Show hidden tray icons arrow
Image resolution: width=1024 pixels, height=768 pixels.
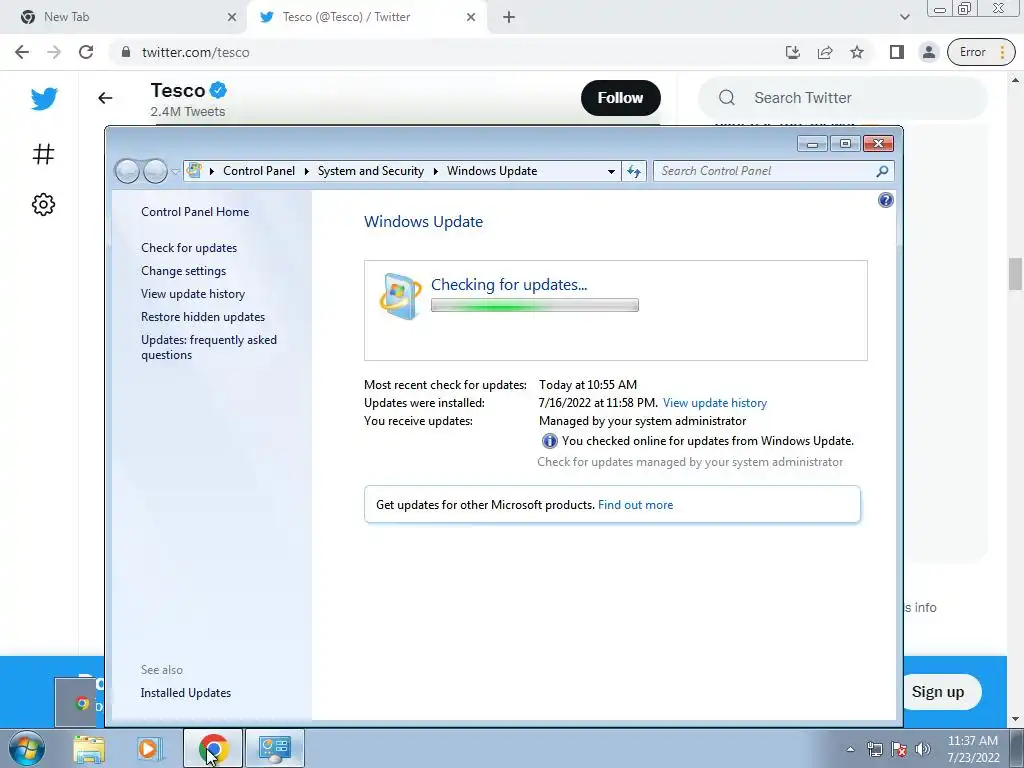click(x=850, y=749)
